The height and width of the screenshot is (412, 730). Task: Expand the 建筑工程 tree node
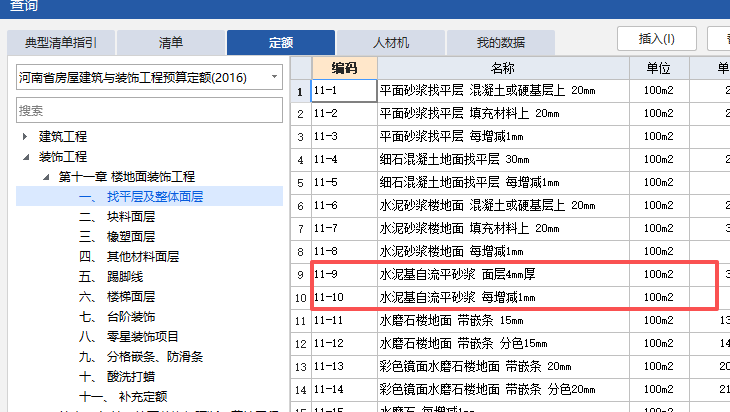point(25,136)
